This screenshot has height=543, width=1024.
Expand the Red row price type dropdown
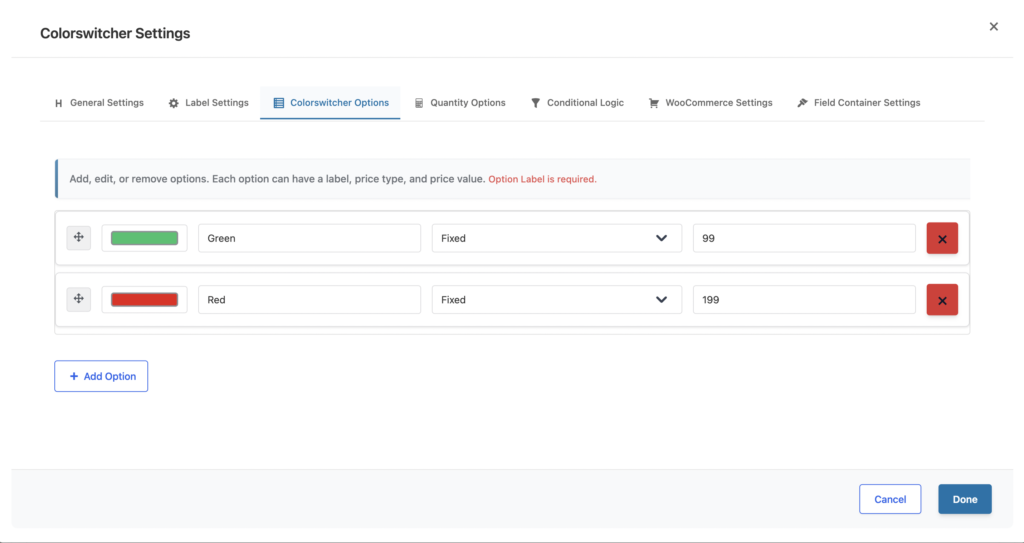(556, 300)
